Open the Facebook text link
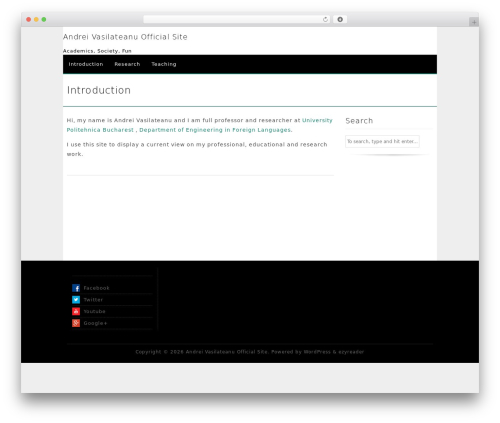500x423 pixels. [96, 288]
